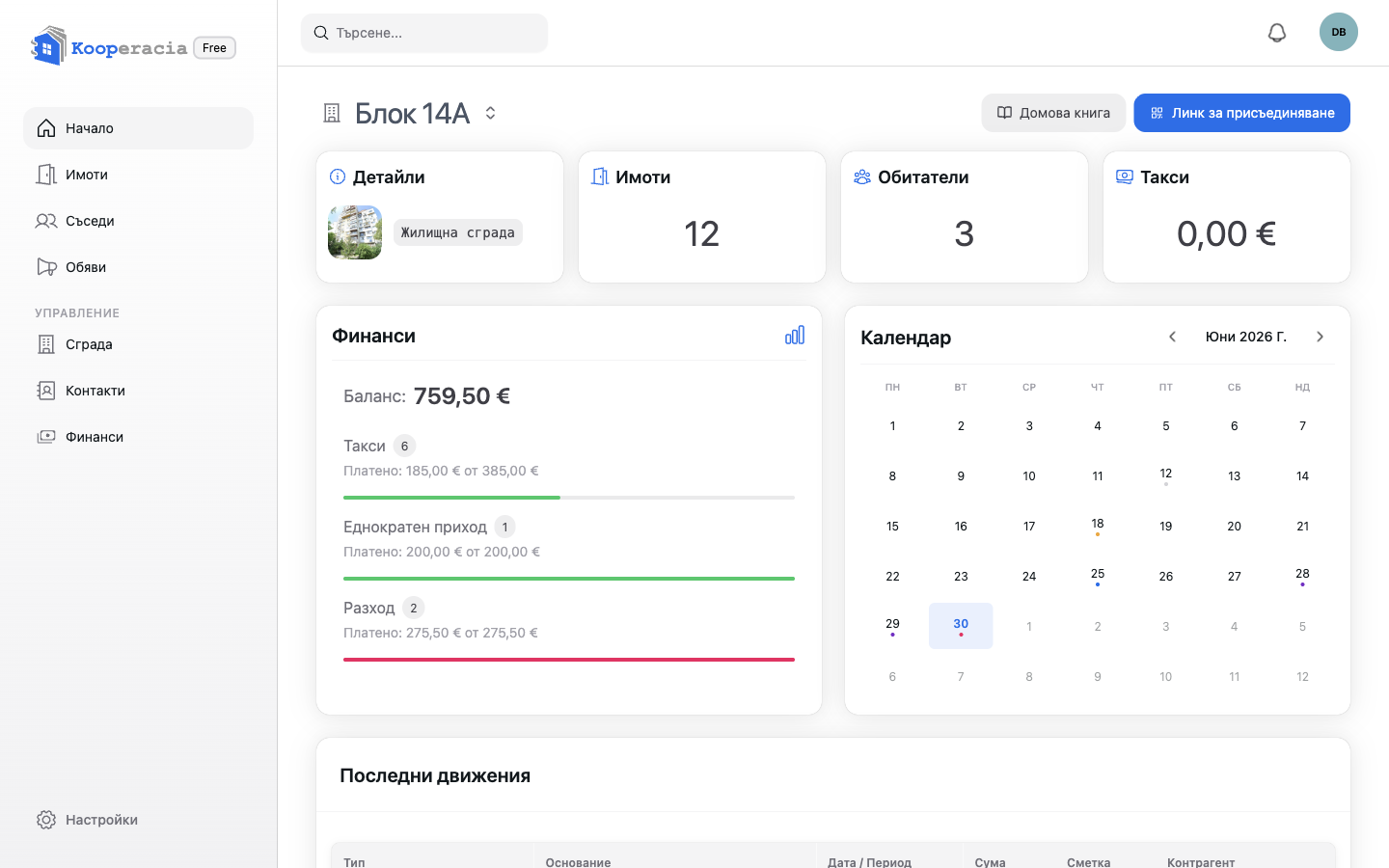Open notifications bell
This screenshot has width=1389, height=868.
[x=1277, y=33]
